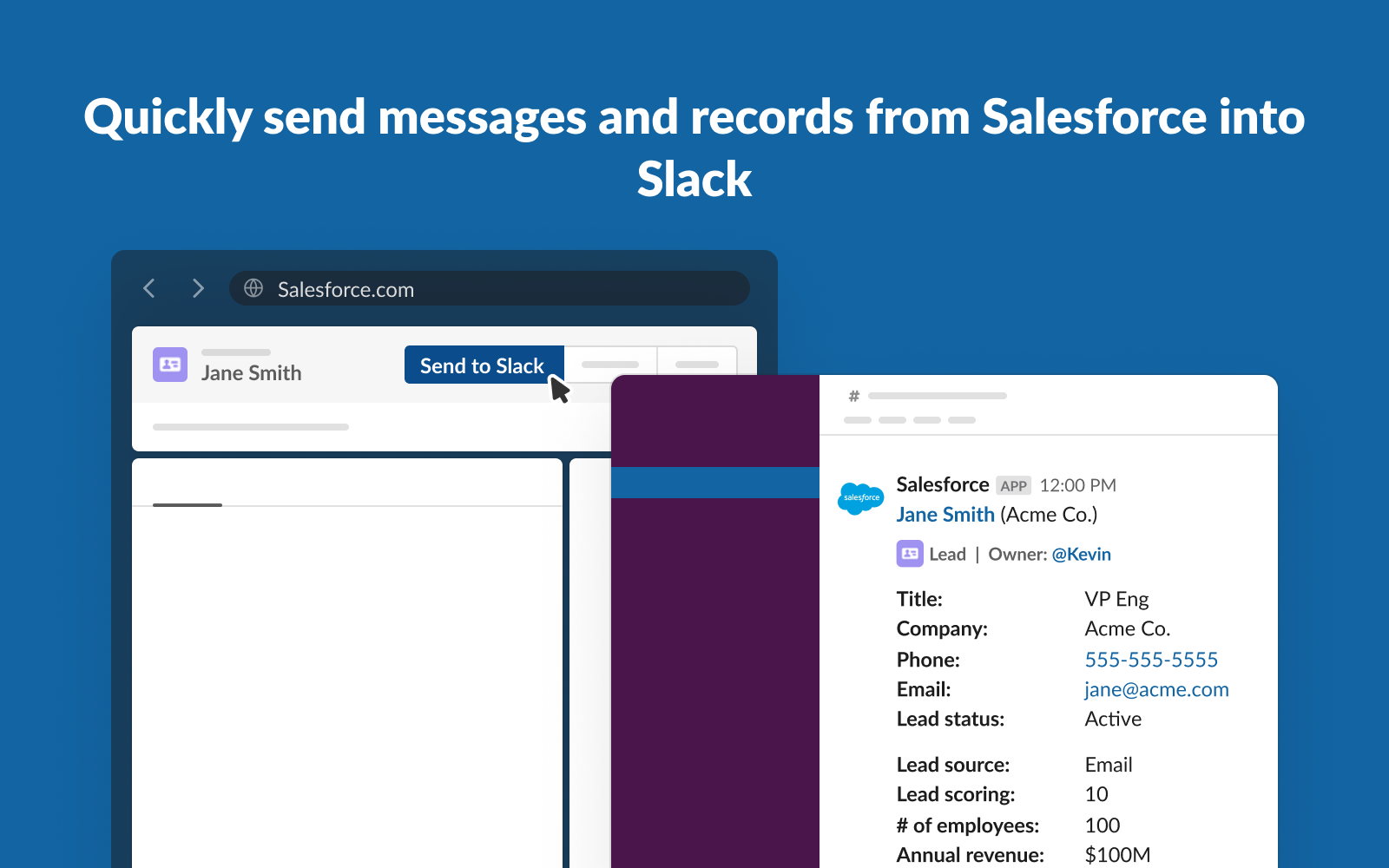Viewport: 1389px width, 868px height.
Task: Click the placeholder button right of Send to Slack
Action: click(610, 363)
